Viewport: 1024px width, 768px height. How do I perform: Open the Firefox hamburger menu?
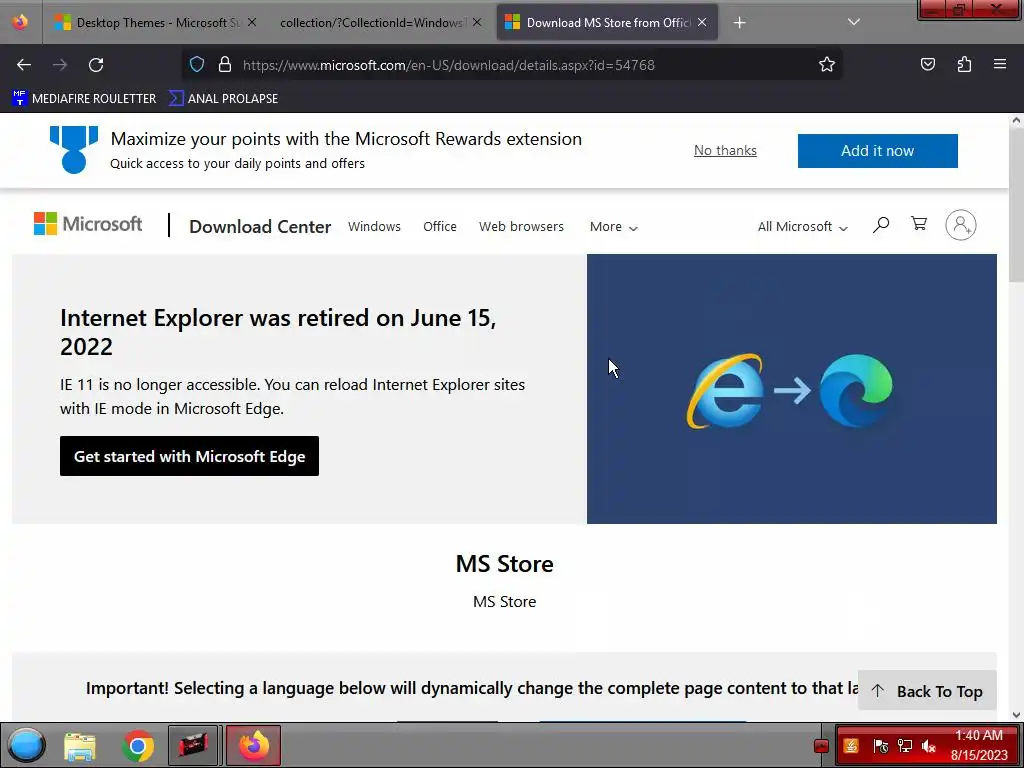[x=1000, y=64]
